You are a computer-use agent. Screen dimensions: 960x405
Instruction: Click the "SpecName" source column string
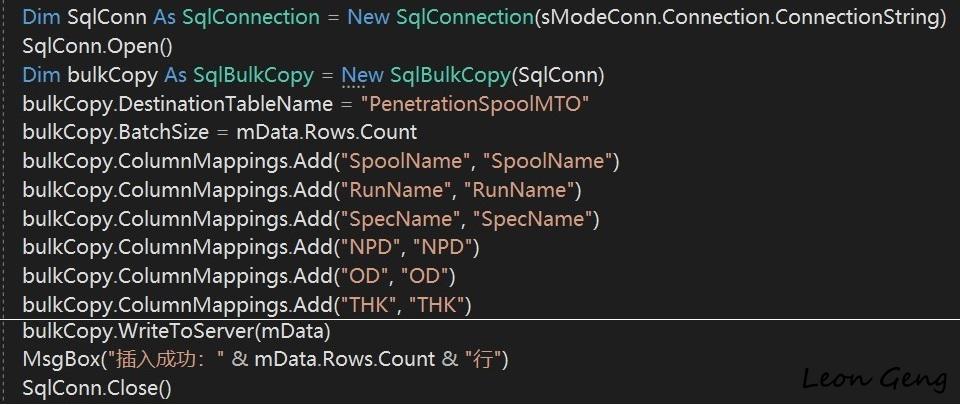[x=401, y=219]
